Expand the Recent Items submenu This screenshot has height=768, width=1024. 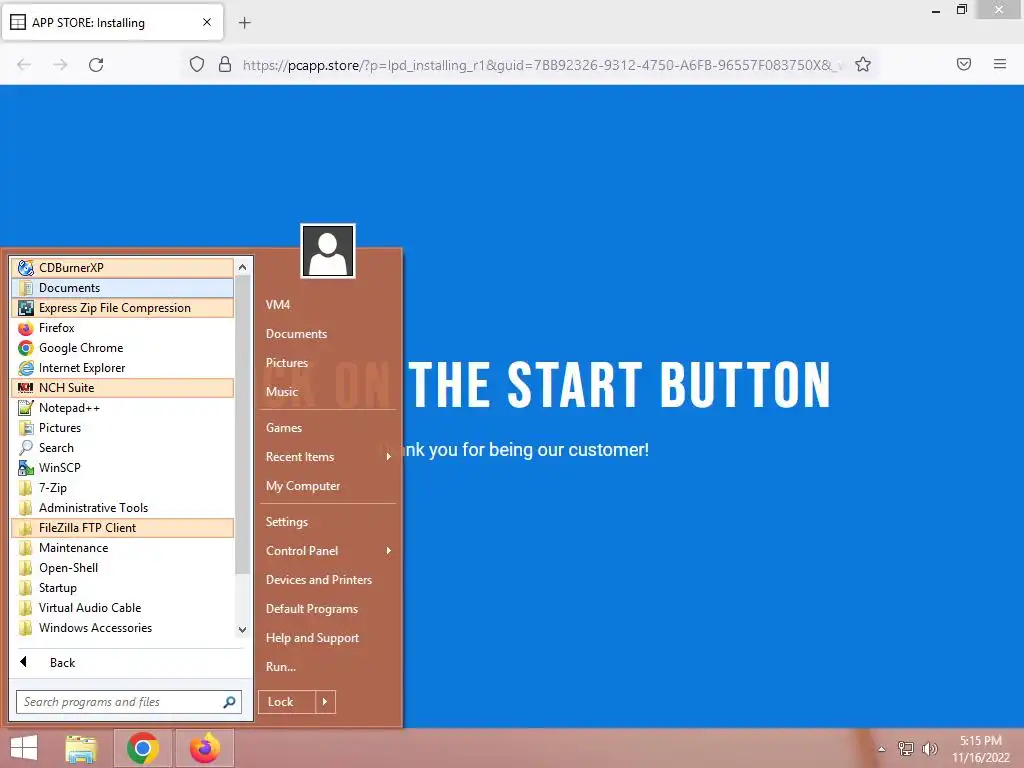pyautogui.click(x=328, y=457)
